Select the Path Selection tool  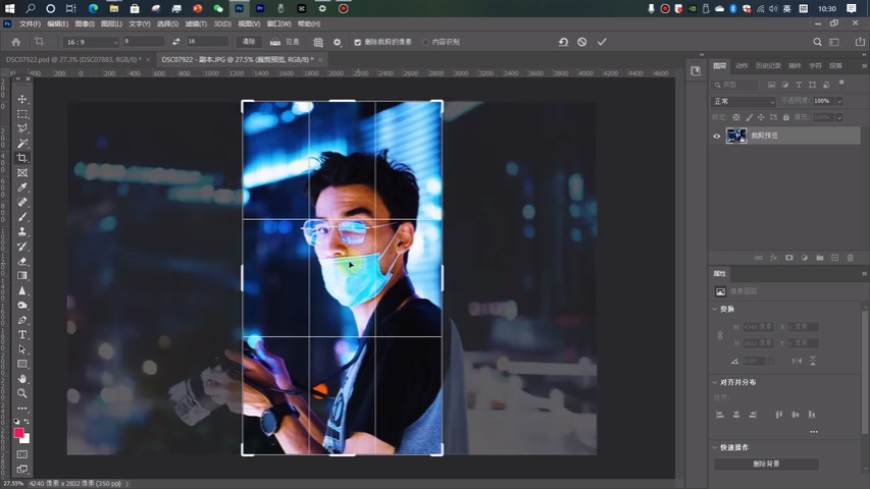[x=22, y=350]
